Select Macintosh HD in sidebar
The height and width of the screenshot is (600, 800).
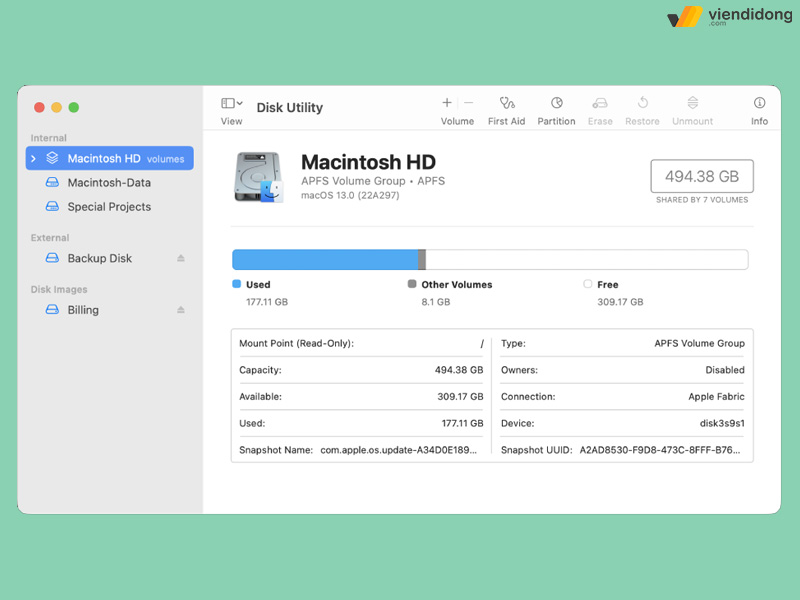coord(104,158)
